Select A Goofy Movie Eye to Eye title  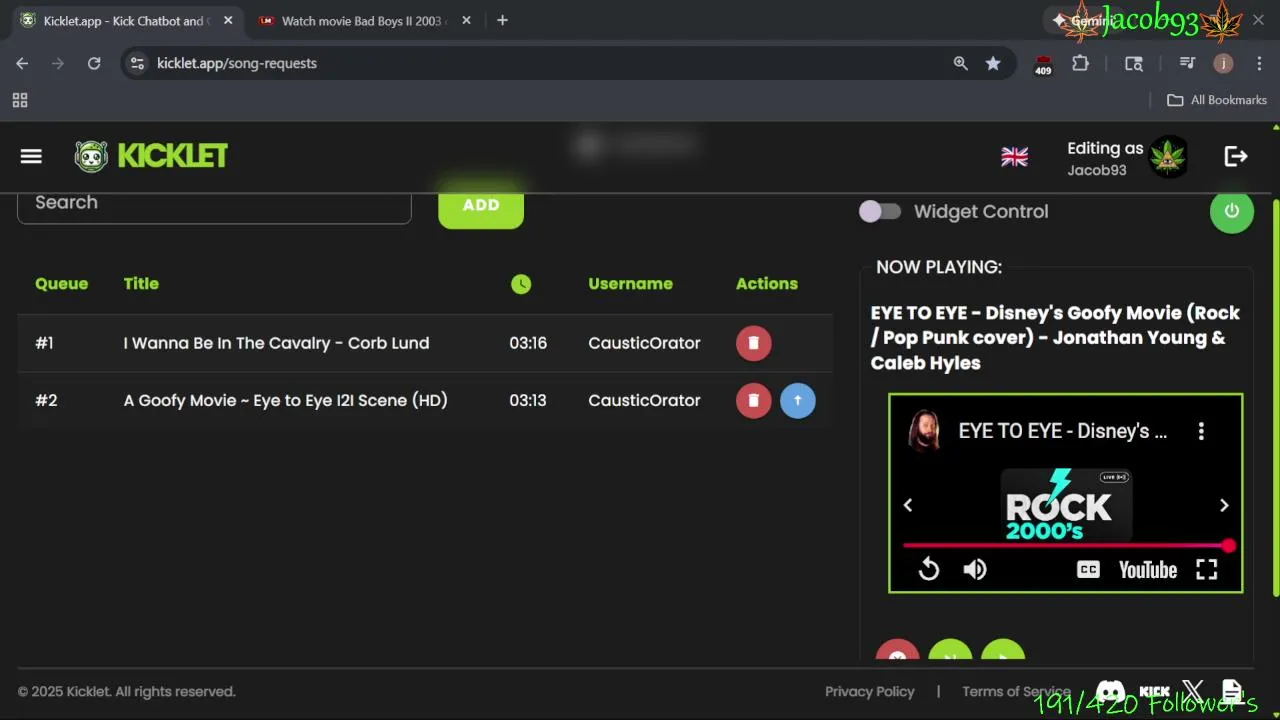click(x=285, y=400)
